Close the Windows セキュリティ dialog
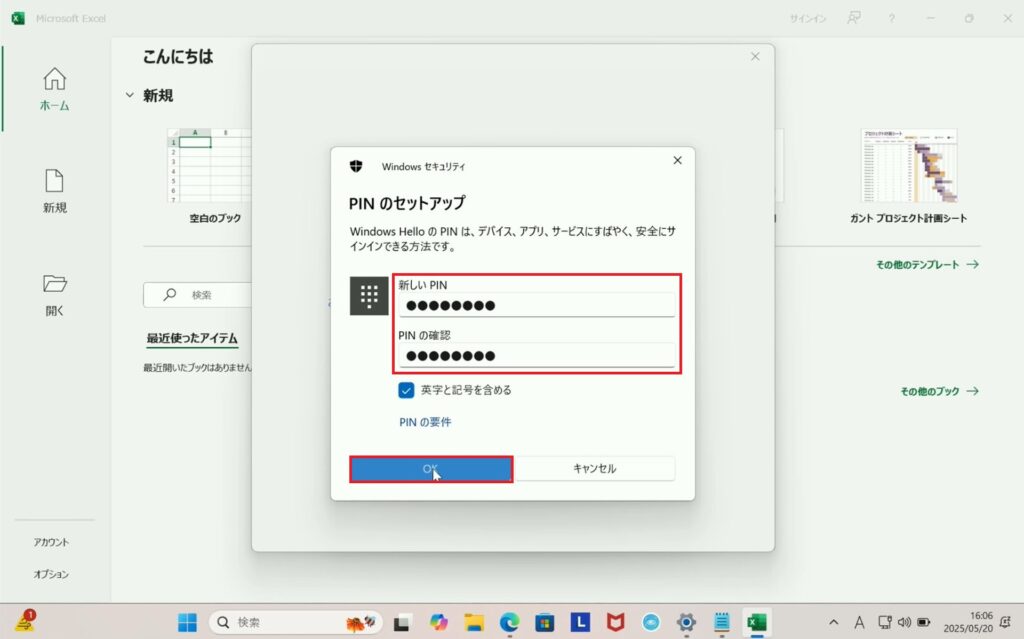Viewport: 1024px width, 639px height. [677, 161]
